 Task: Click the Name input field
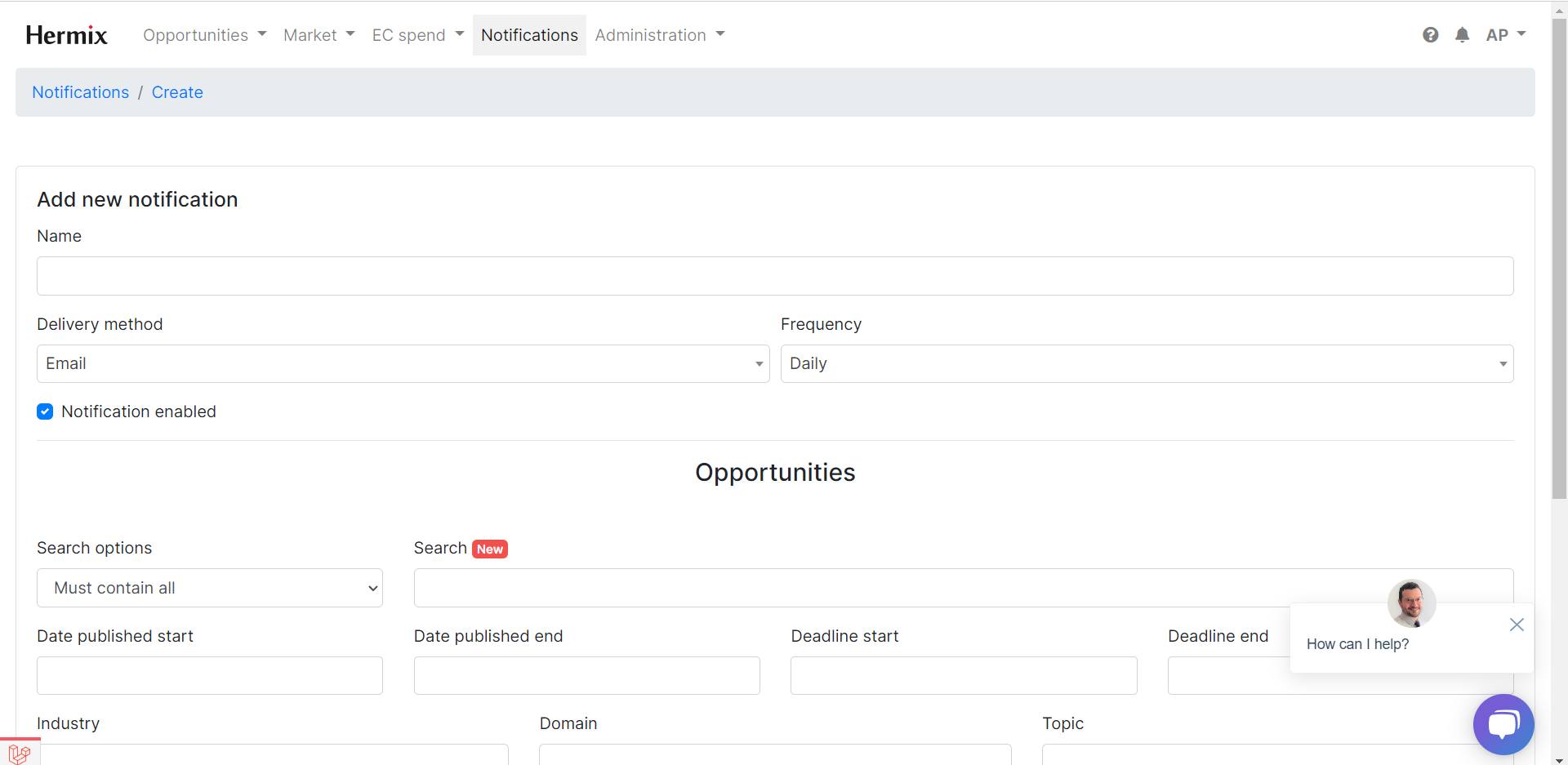(x=774, y=276)
